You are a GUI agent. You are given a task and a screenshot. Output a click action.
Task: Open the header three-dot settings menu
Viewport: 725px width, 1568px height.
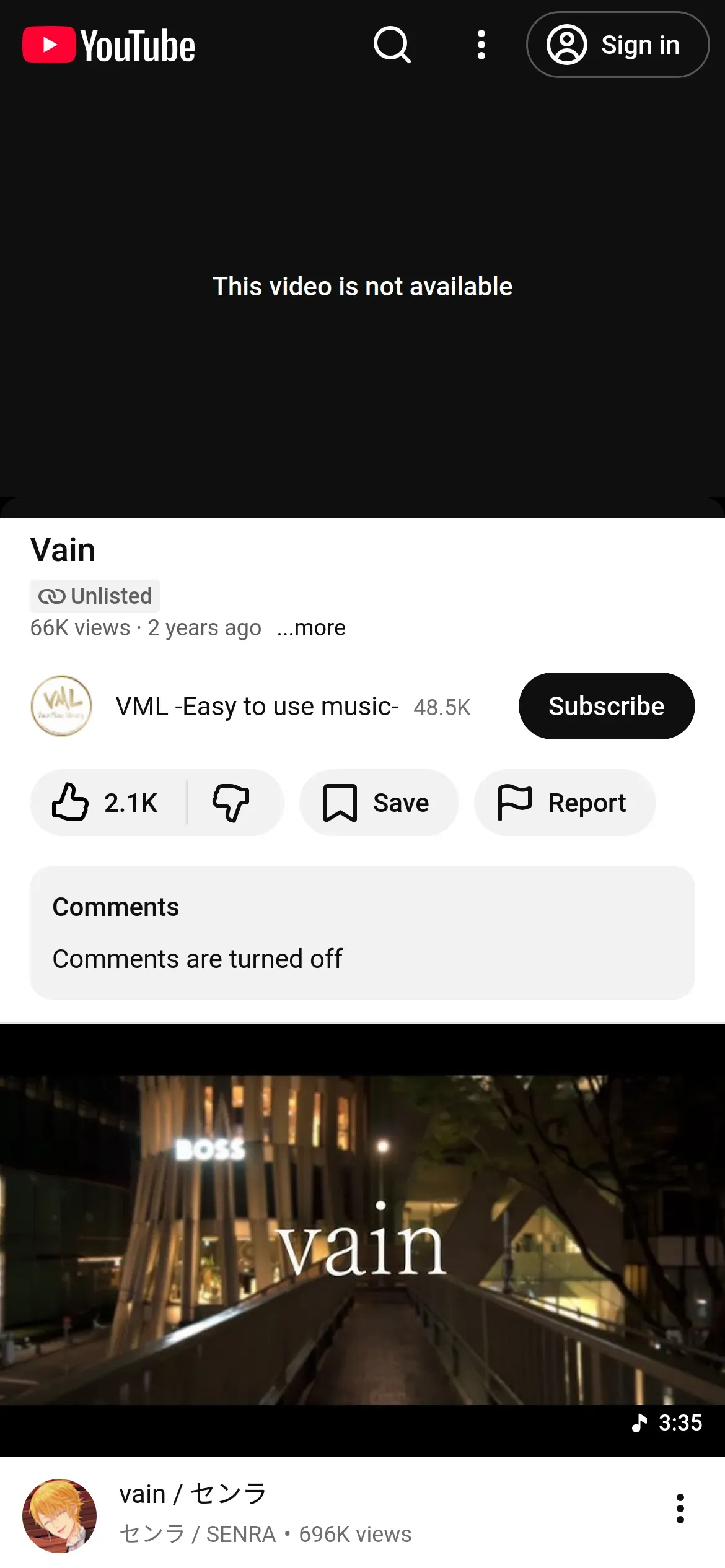[481, 45]
